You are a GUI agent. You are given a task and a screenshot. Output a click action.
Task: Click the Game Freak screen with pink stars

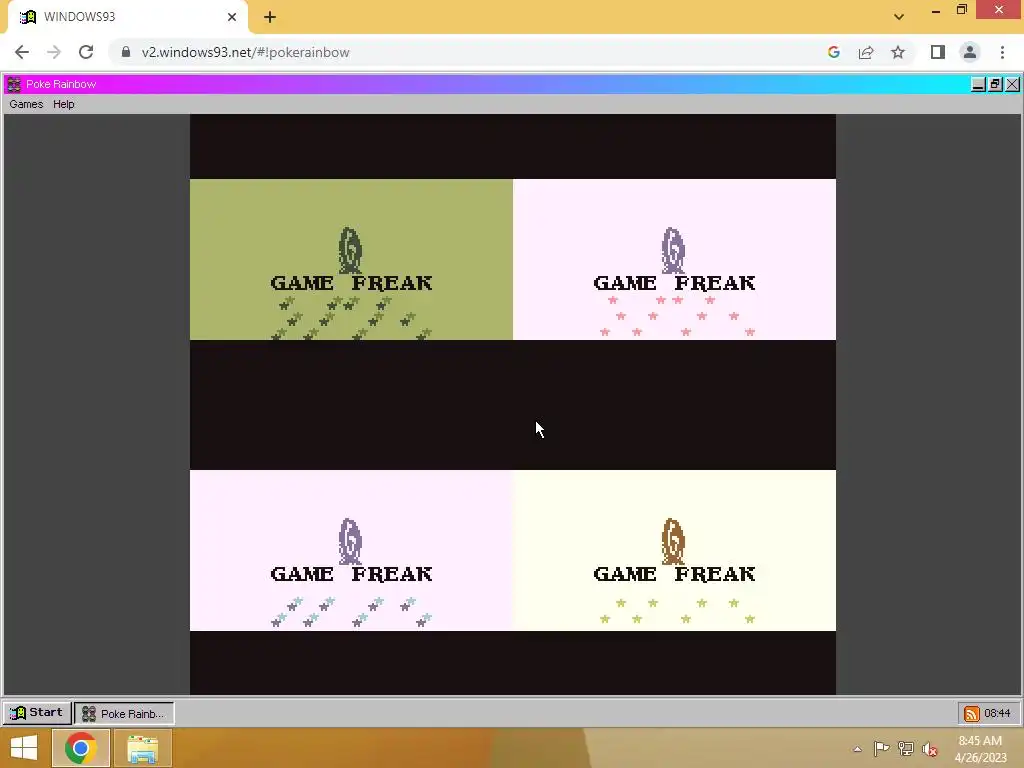click(674, 259)
